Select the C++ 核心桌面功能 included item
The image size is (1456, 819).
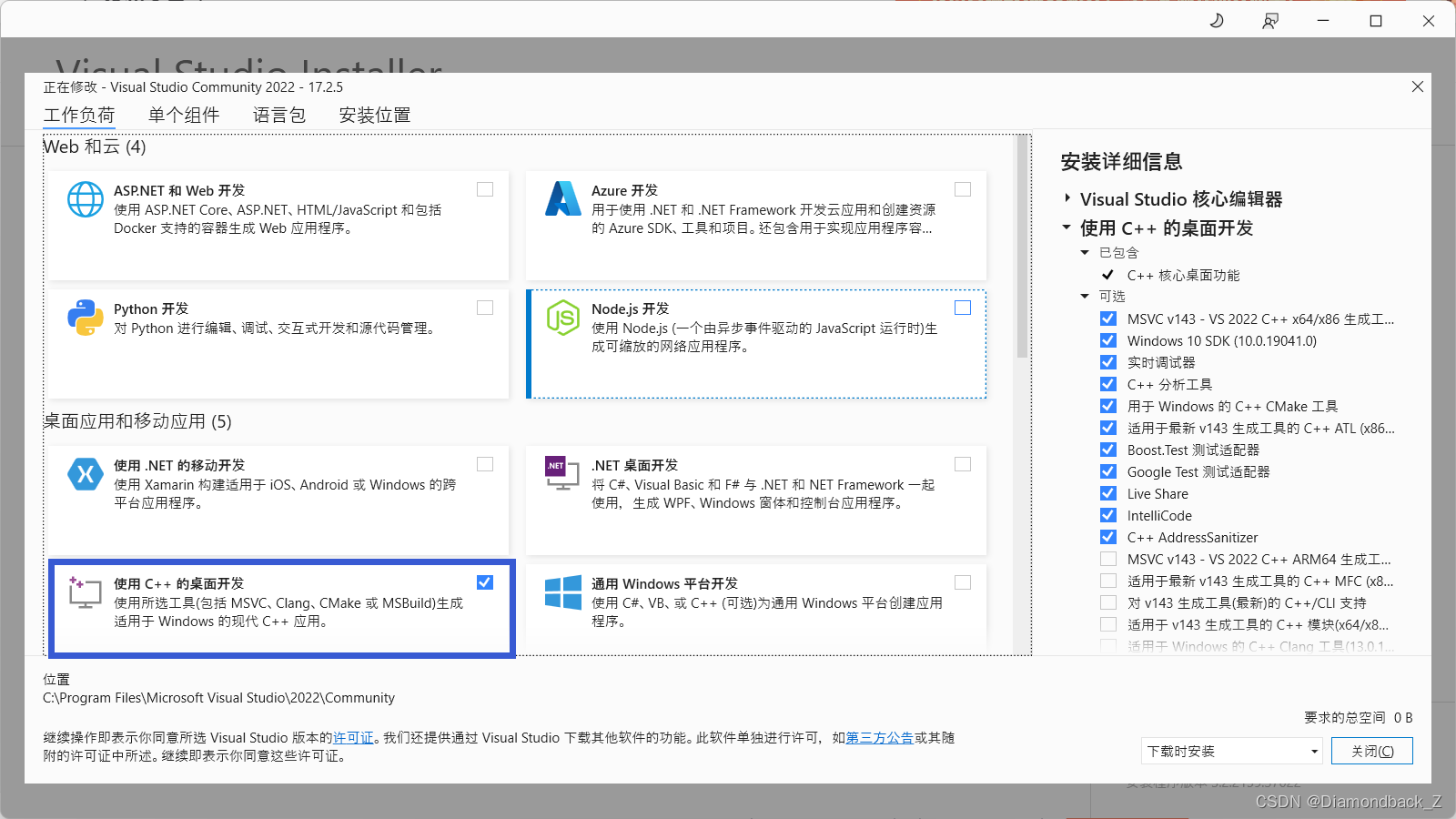pos(1183,275)
